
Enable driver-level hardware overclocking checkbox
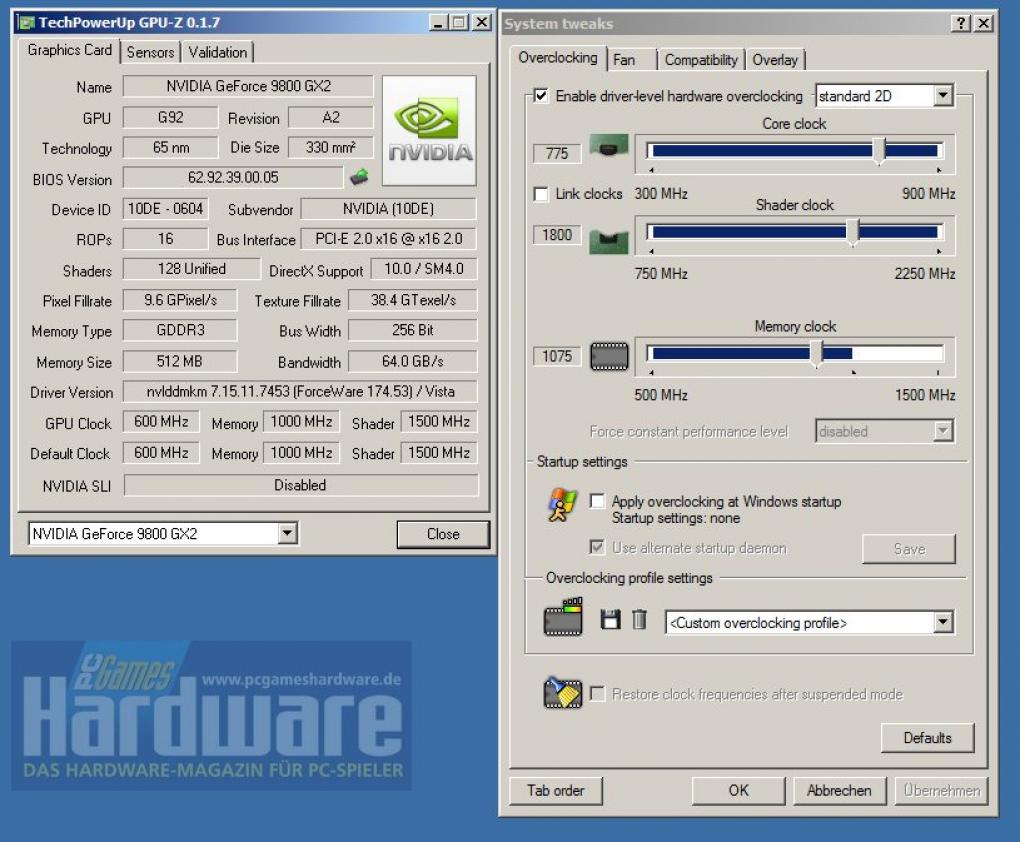coord(541,96)
